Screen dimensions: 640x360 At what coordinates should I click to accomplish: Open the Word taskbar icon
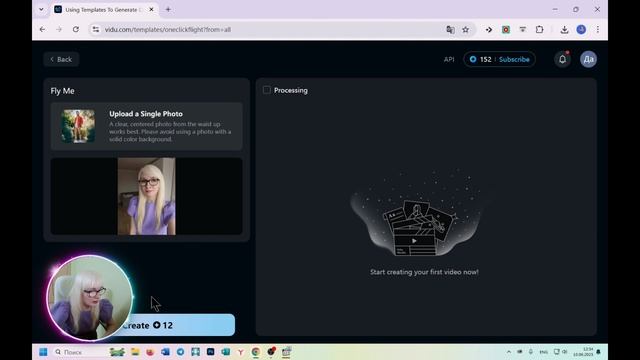click(x=165, y=352)
